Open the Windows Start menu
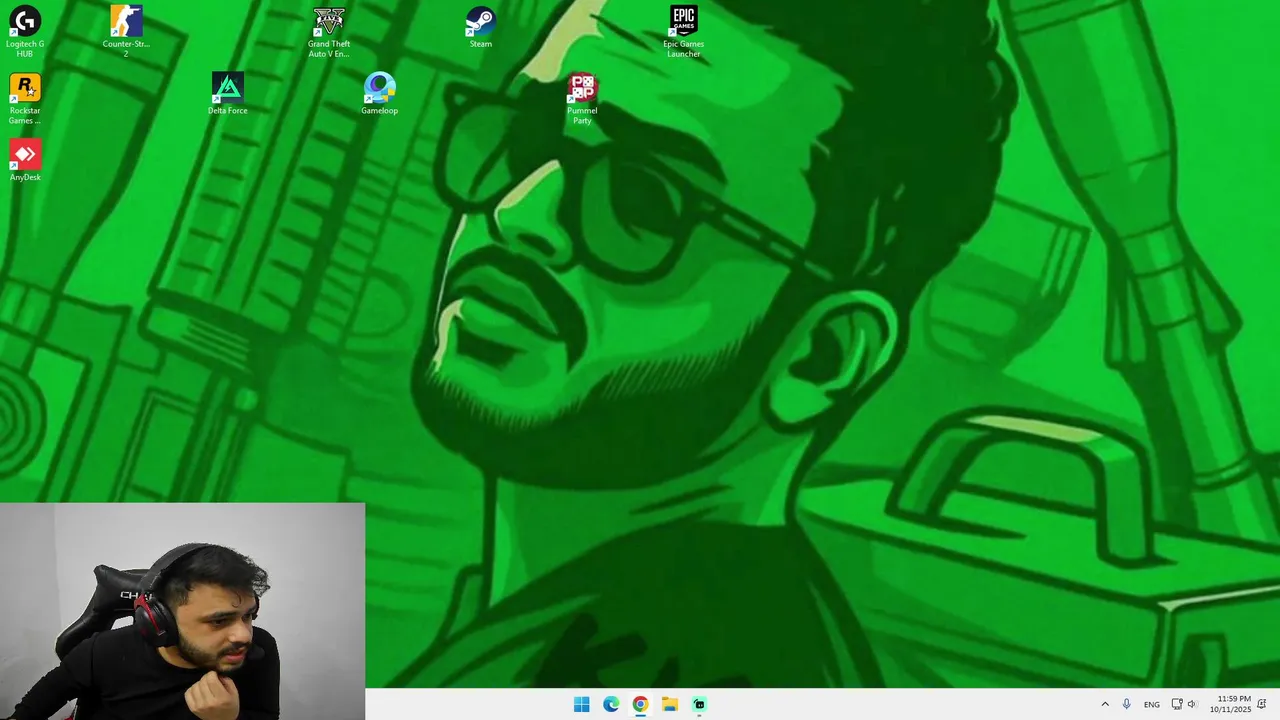 click(582, 704)
